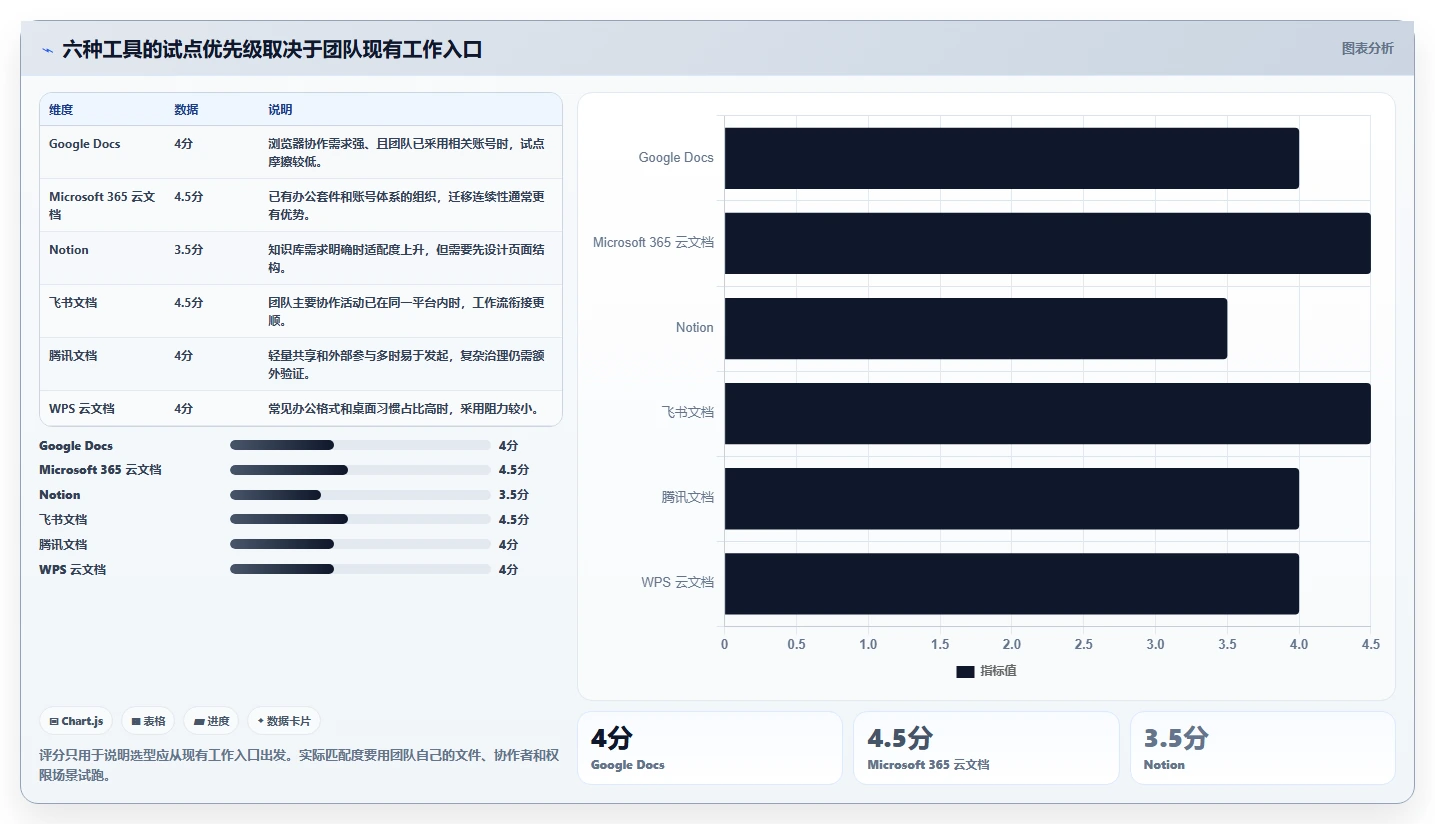Select the 飞书文档 table row name
The width and height of the screenshot is (1435, 824).
coord(73,303)
